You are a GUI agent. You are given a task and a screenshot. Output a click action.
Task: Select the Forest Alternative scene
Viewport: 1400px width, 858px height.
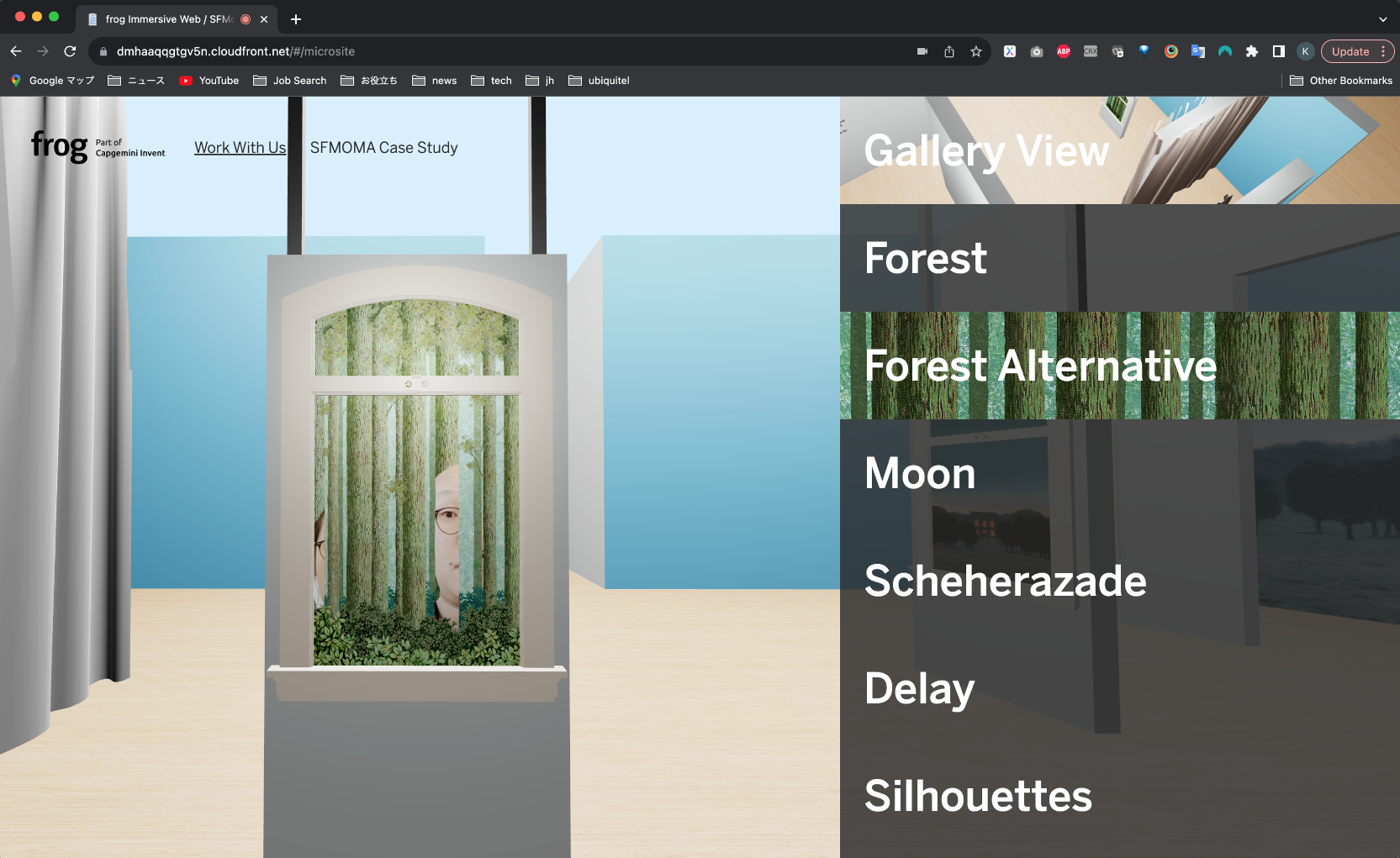(1120, 366)
